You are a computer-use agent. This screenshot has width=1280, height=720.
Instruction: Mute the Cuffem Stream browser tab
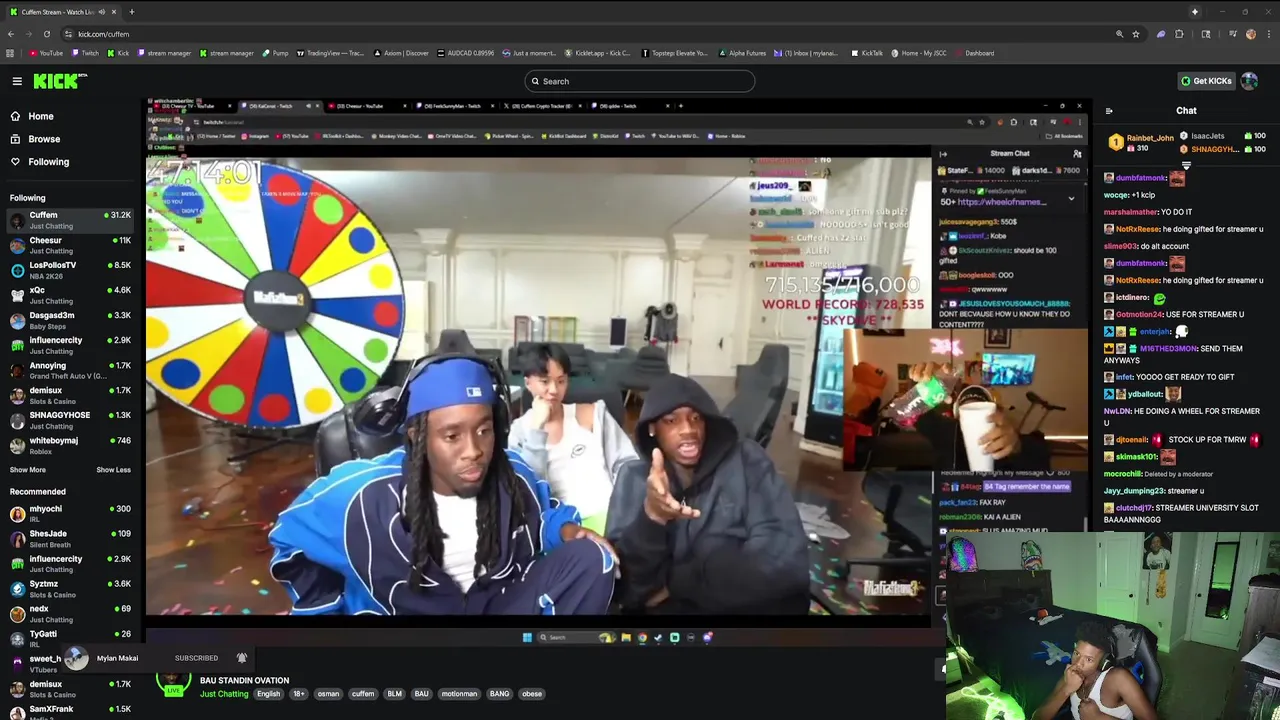pos(101,12)
